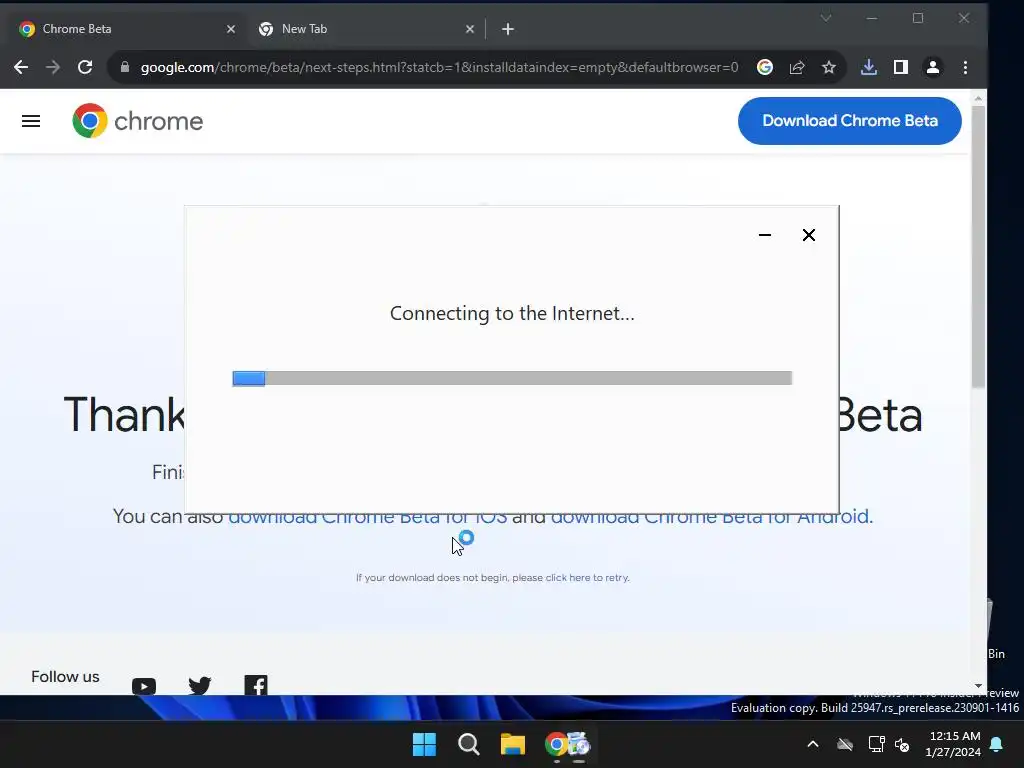Click the scrollbar up arrow
Screen dimensions: 1024x768
click(978, 98)
